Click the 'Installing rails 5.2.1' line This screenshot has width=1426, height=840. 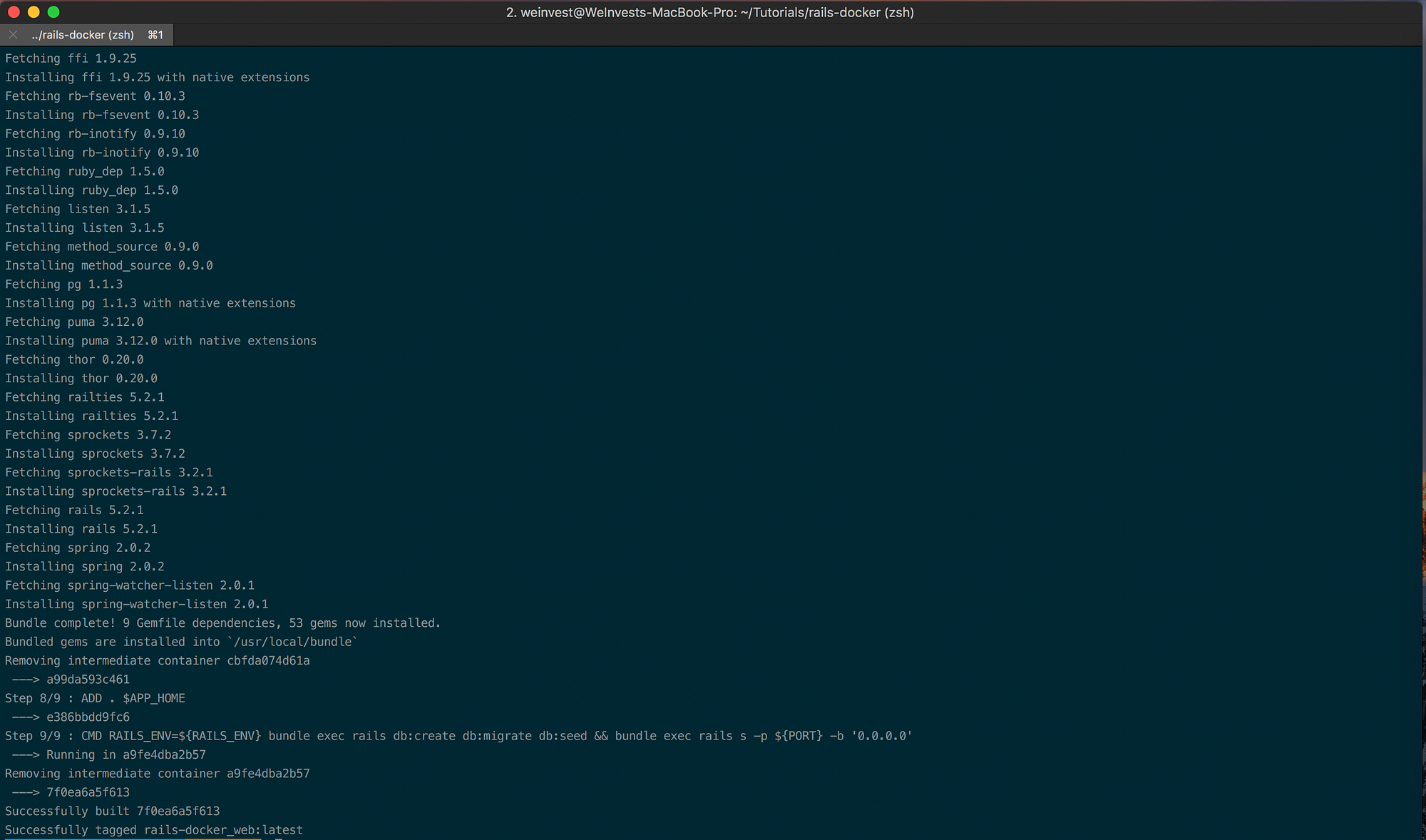81,528
